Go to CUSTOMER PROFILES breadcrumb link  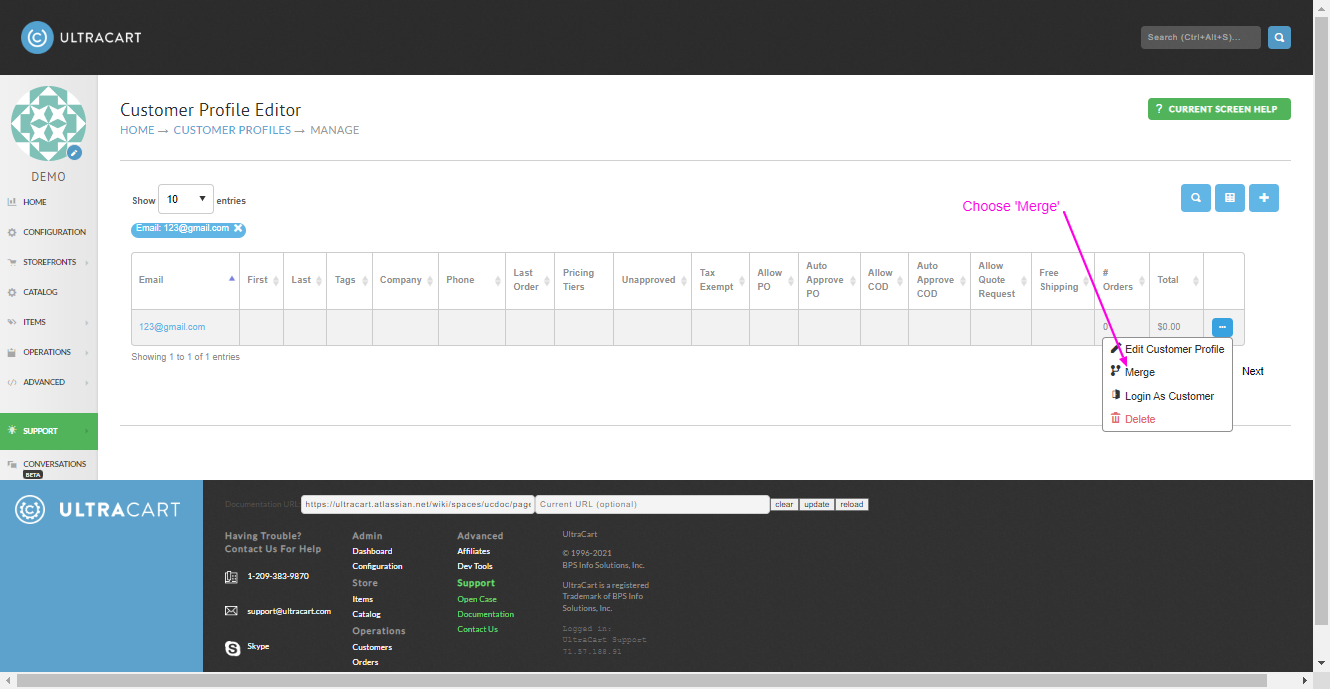232,130
